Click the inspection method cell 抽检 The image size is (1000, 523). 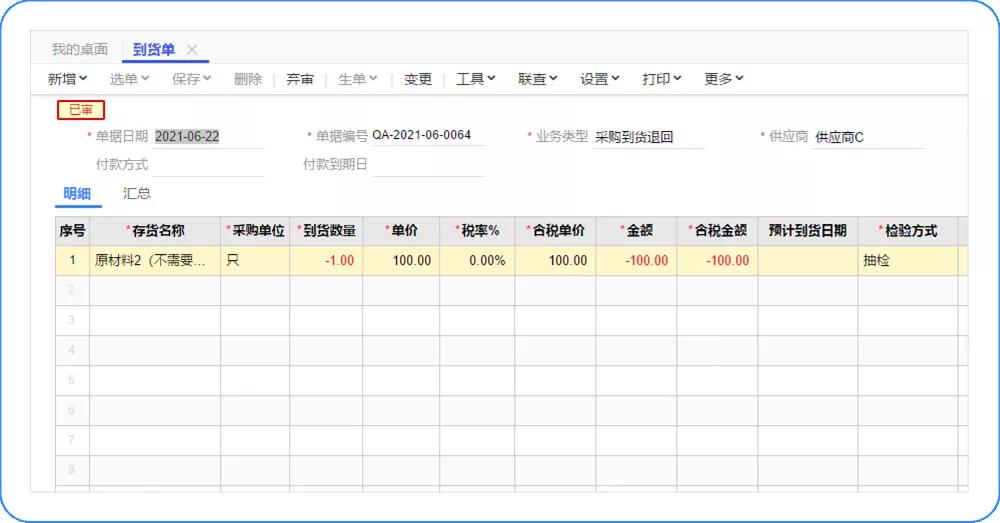coord(908,260)
